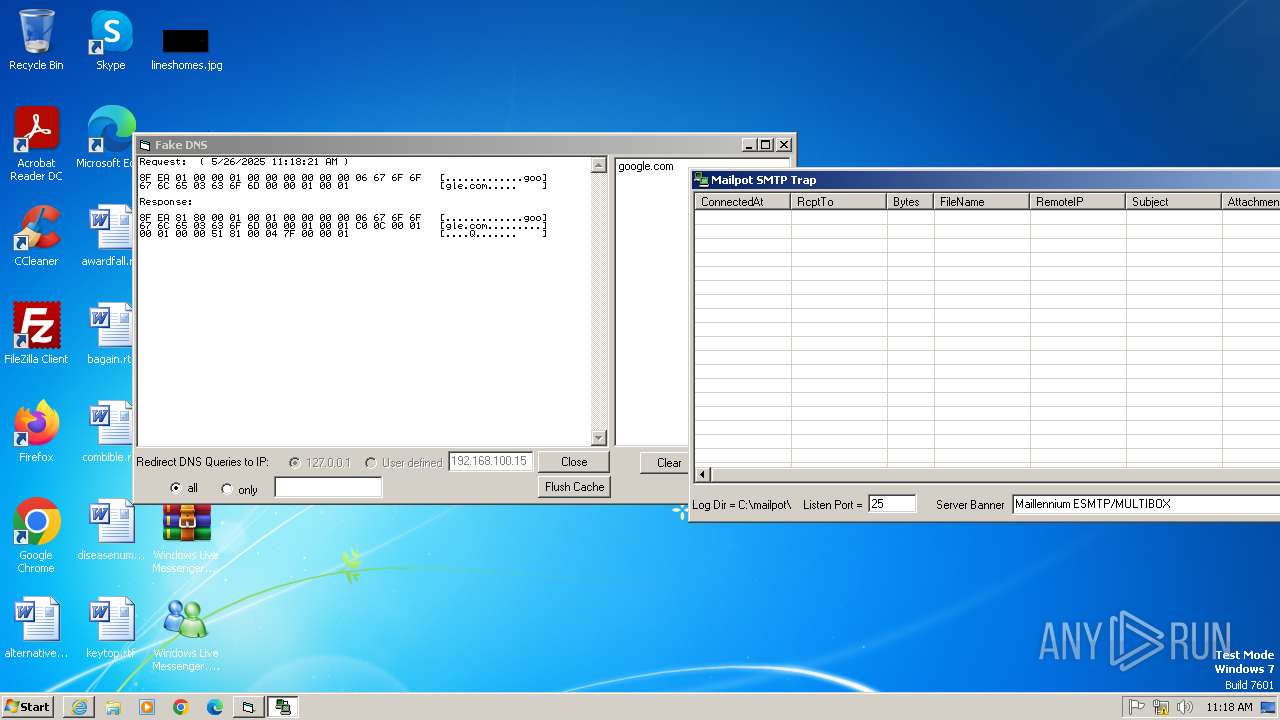Click the Request timestamp line in DNS log
The height and width of the screenshot is (720, 1280).
click(244, 161)
